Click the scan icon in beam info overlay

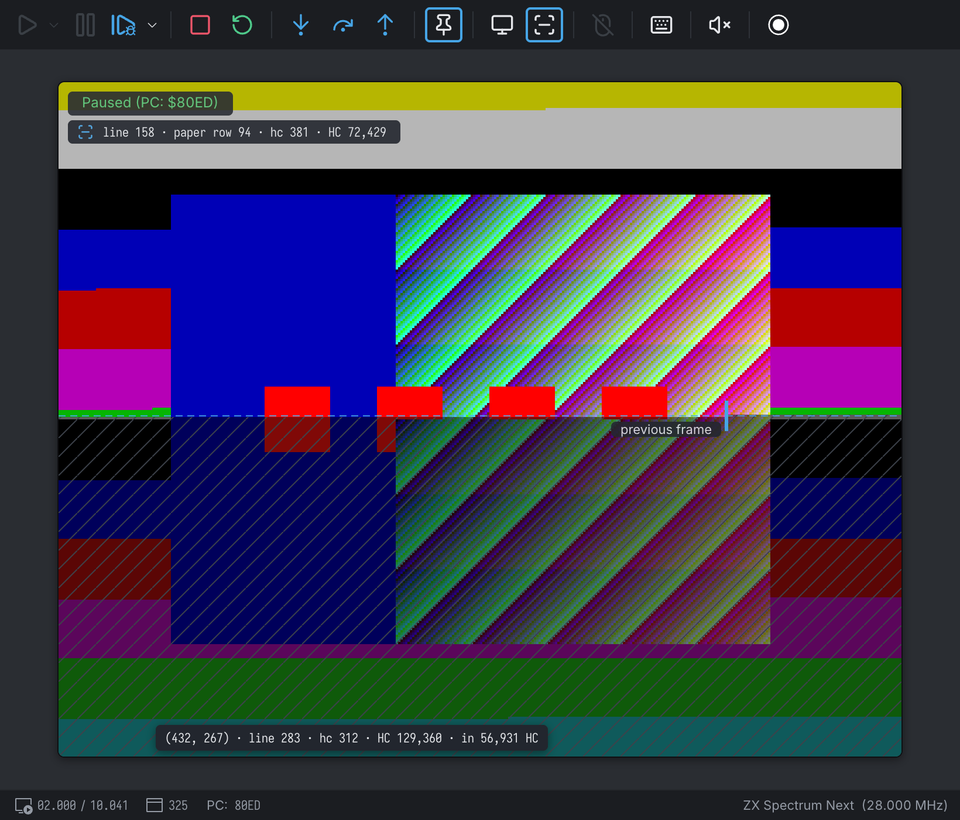86,132
